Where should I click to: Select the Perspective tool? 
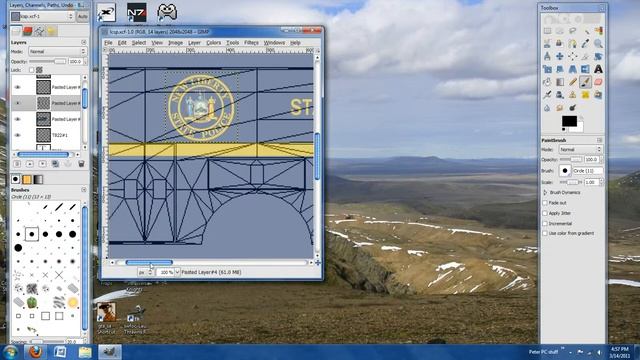[x=573, y=69]
